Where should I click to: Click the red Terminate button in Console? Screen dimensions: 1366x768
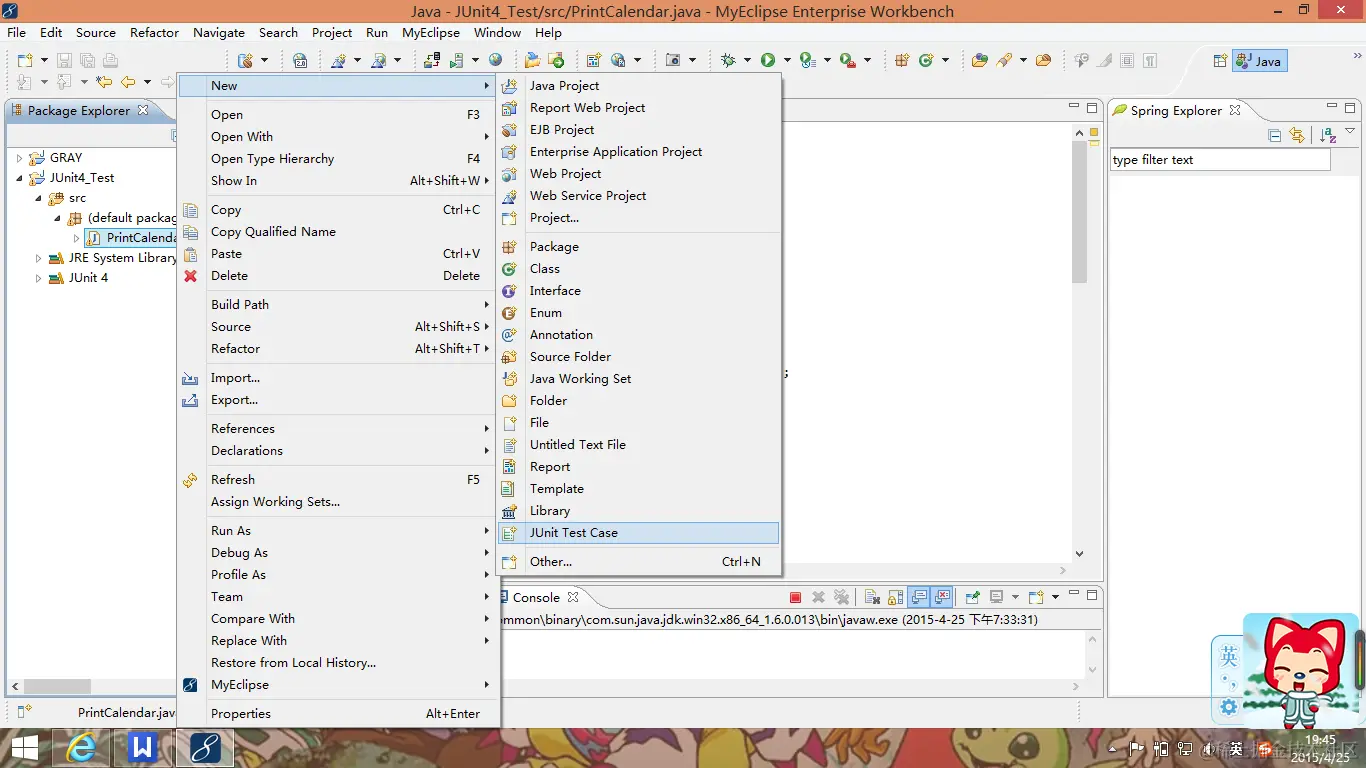795,597
